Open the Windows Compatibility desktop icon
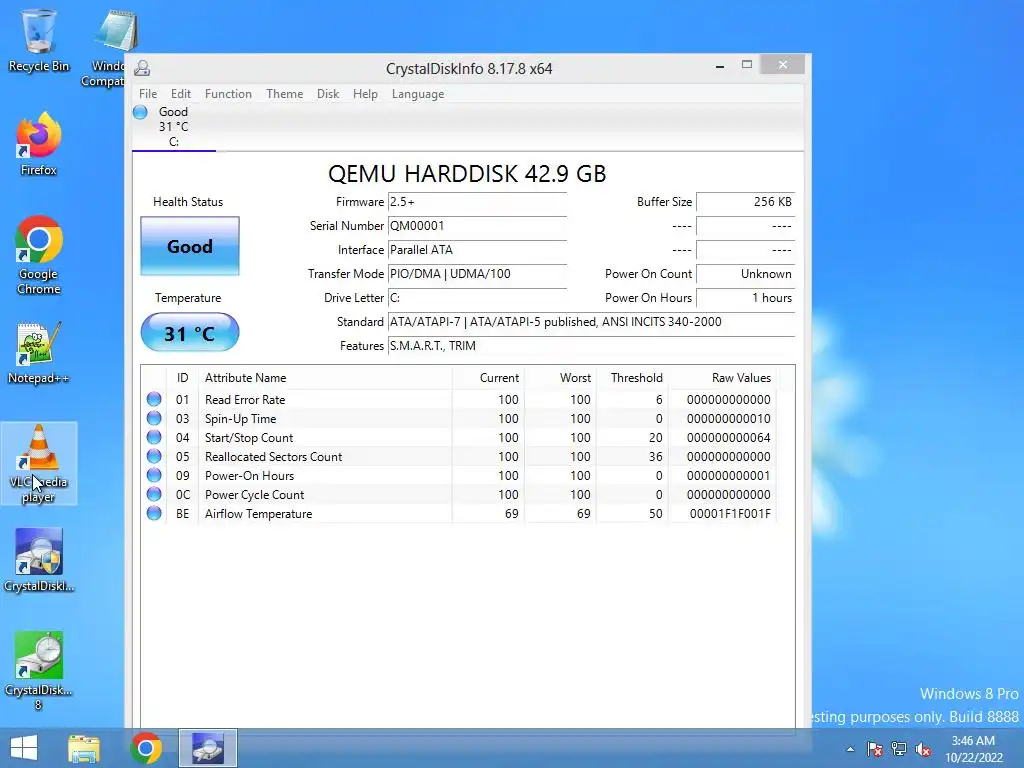The width and height of the screenshot is (1024, 768). [x=108, y=47]
